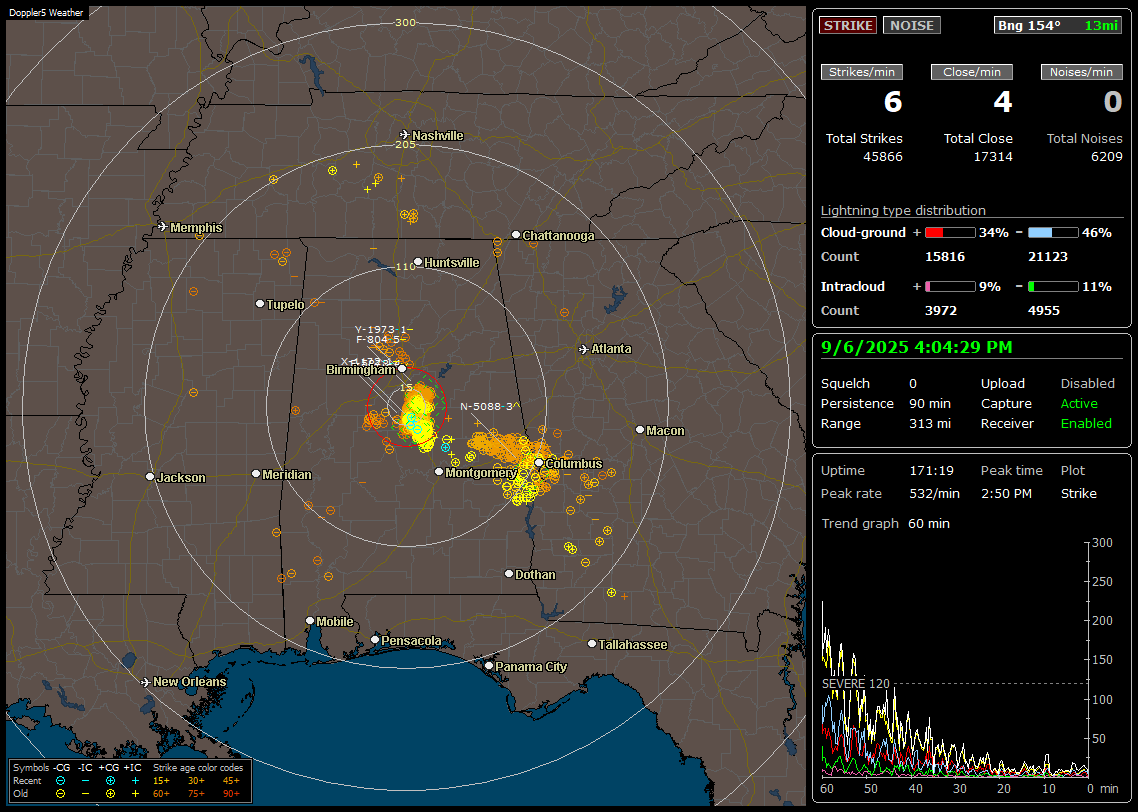The width and height of the screenshot is (1138, 812).
Task: Click the intracloud count 3972
Action: tap(941, 311)
